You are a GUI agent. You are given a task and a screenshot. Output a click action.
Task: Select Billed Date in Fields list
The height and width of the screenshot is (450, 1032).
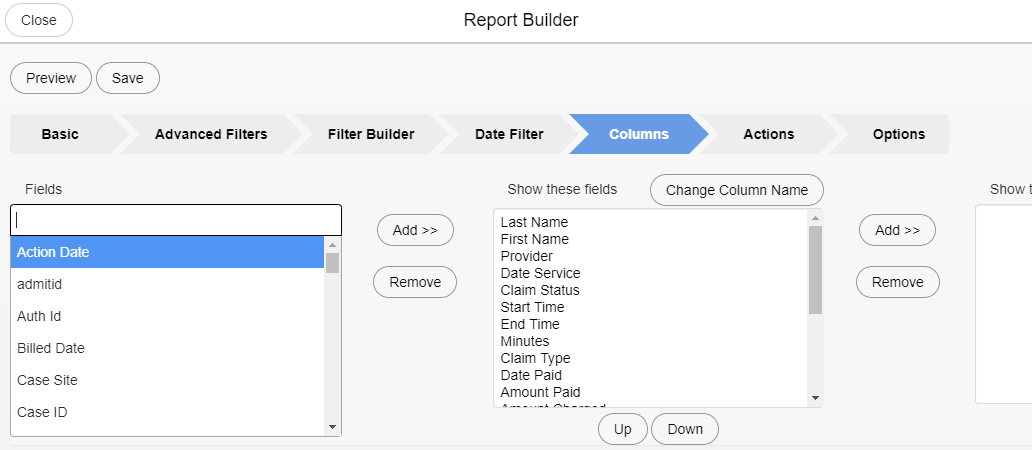51,348
